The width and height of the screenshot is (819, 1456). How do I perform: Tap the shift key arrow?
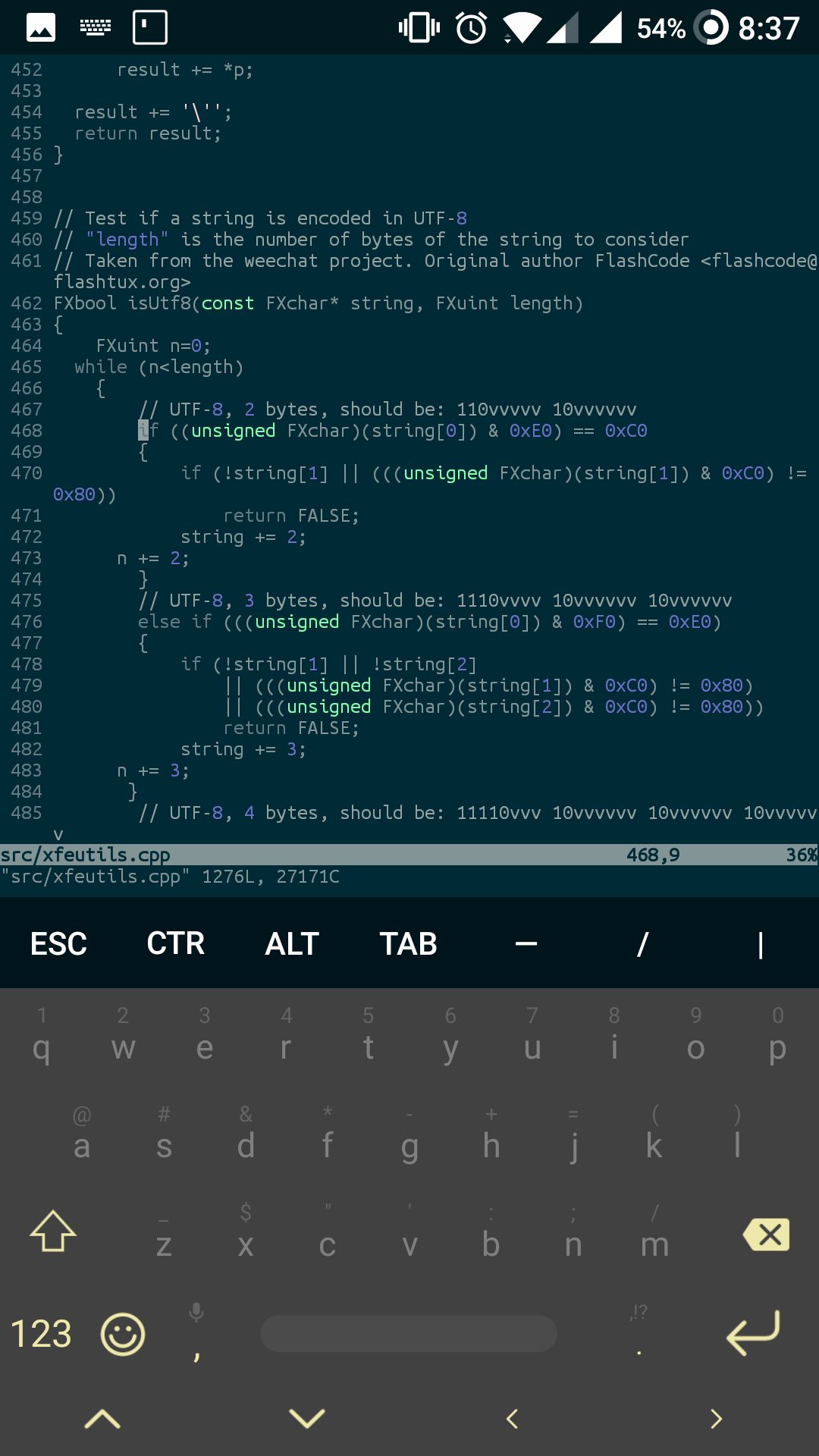click(x=53, y=1232)
